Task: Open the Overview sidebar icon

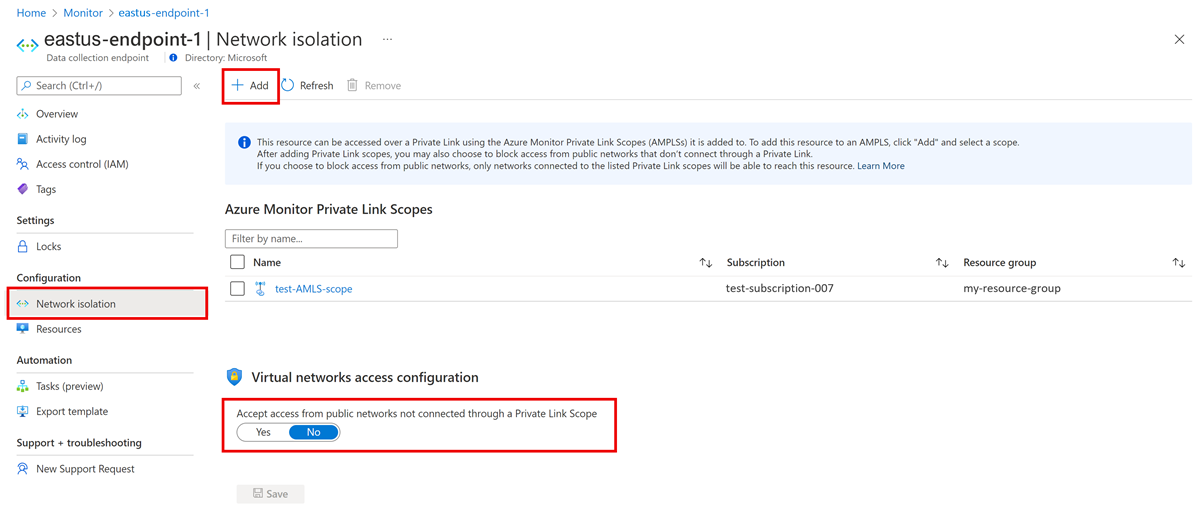Action: click(x=22, y=114)
